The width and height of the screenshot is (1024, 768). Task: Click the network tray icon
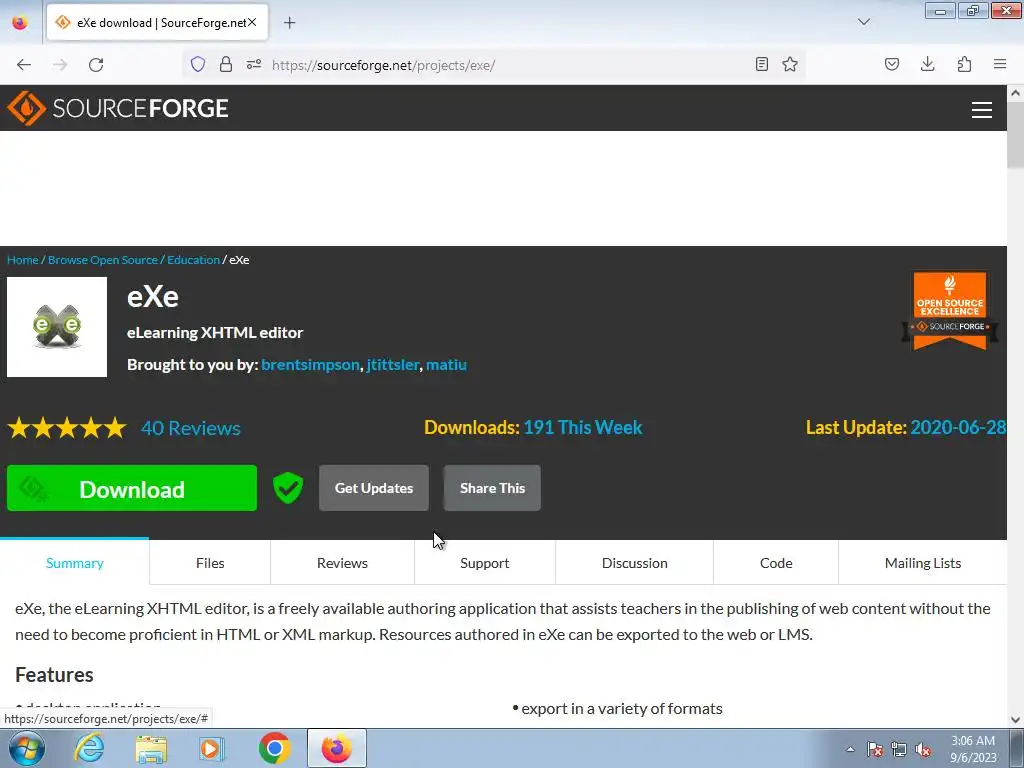899,749
